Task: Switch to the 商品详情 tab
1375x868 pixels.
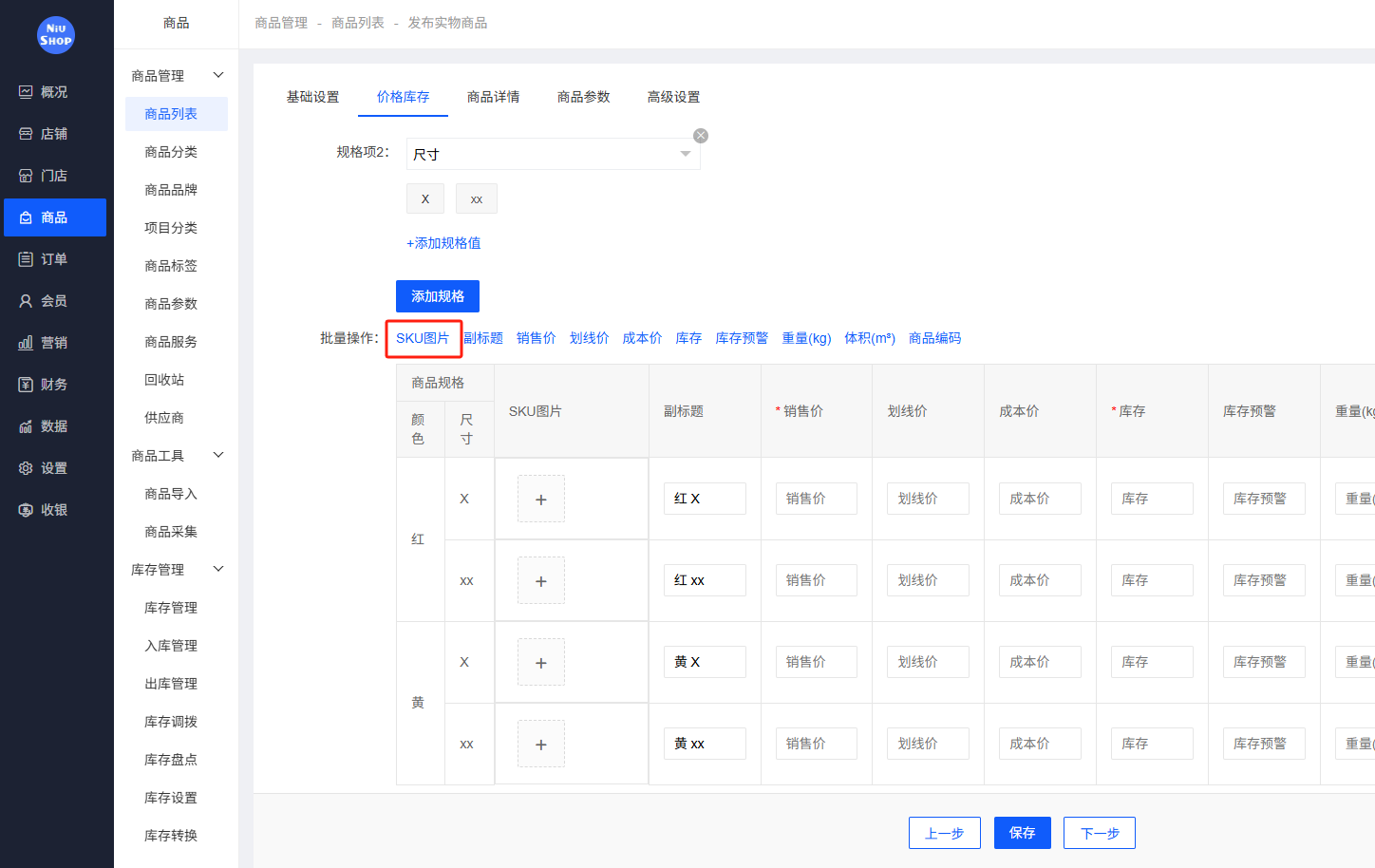Action: [493, 96]
